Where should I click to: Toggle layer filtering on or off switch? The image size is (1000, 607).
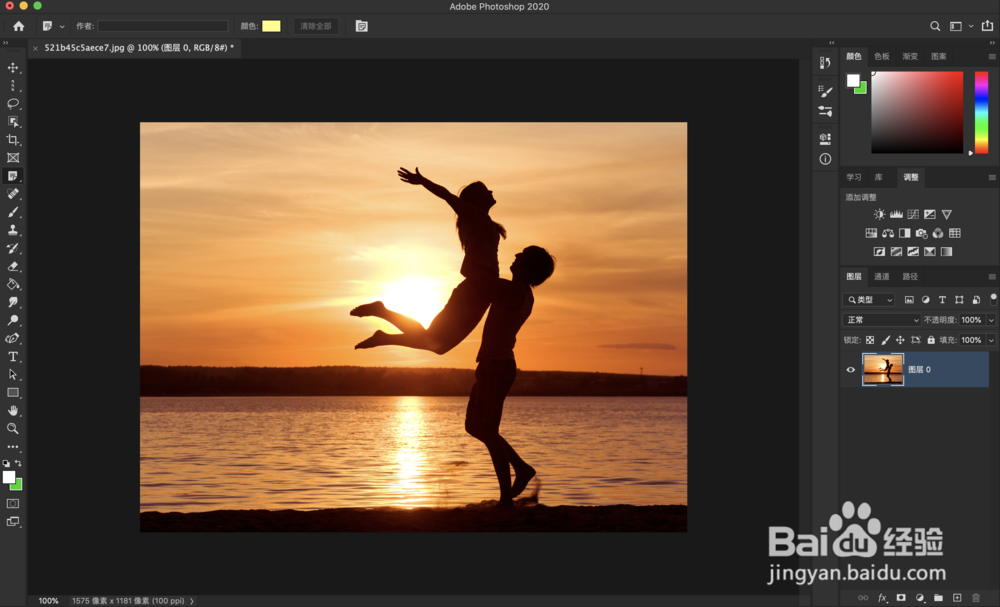click(993, 299)
